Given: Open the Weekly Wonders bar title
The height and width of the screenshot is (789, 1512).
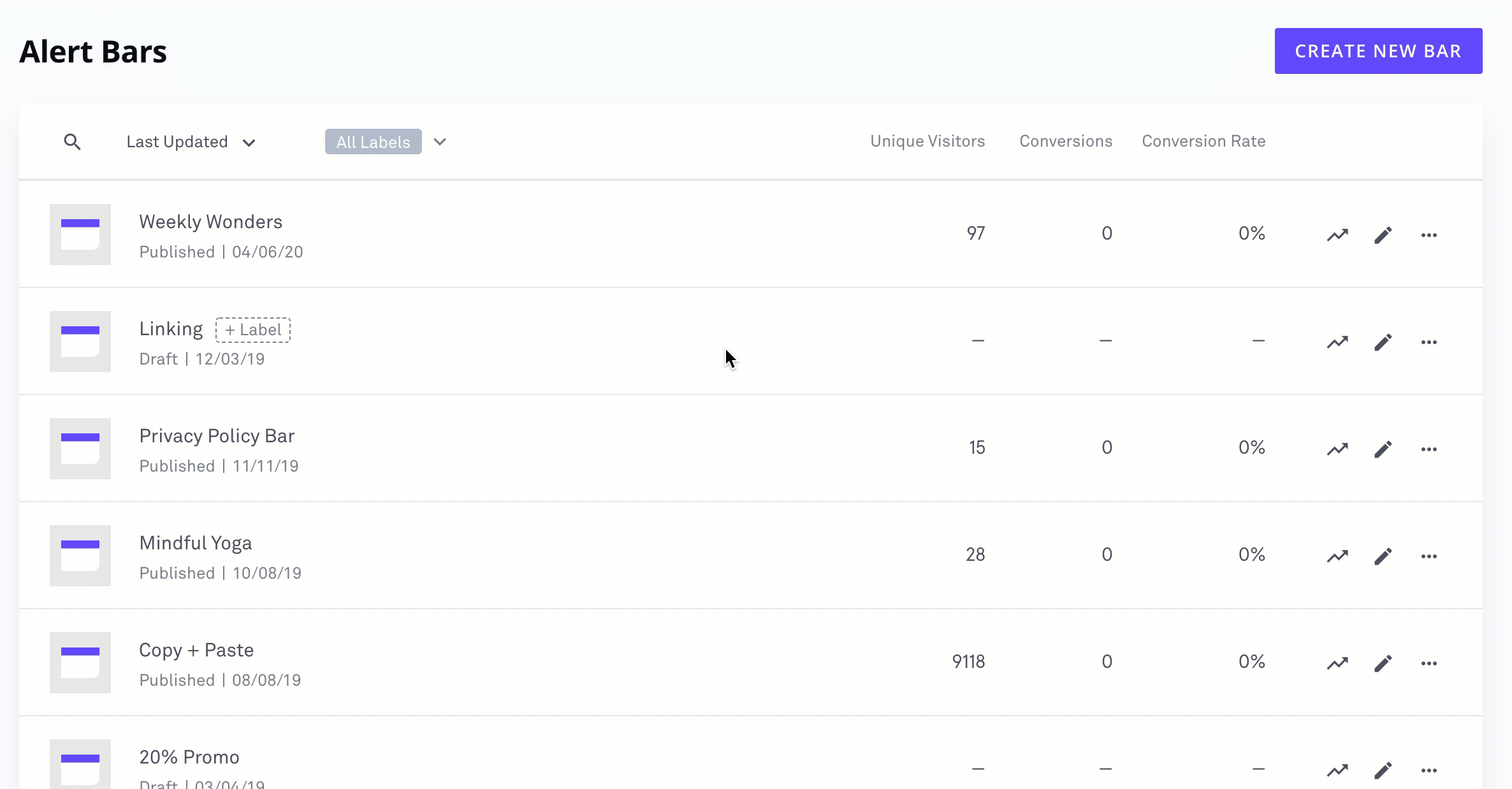Looking at the screenshot, I should click(211, 222).
